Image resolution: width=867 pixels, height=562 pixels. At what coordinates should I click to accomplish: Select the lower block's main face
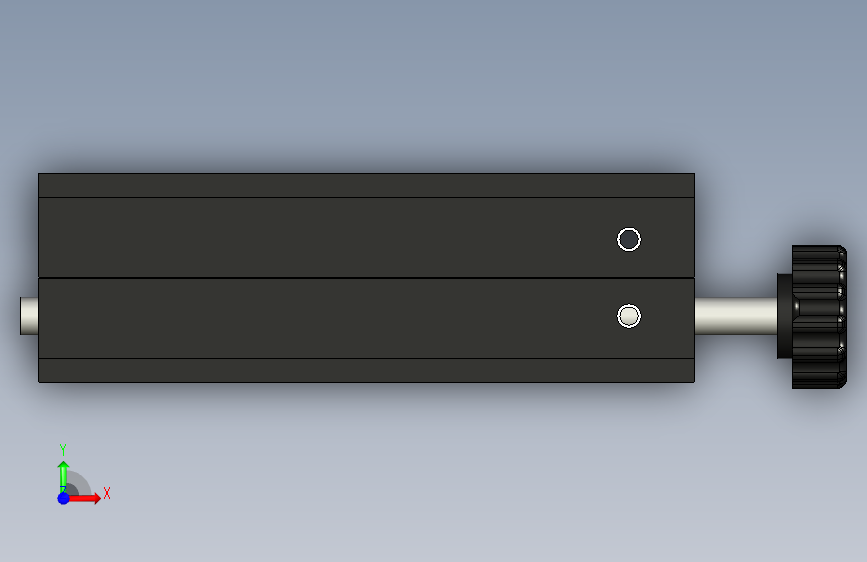[366, 319]
